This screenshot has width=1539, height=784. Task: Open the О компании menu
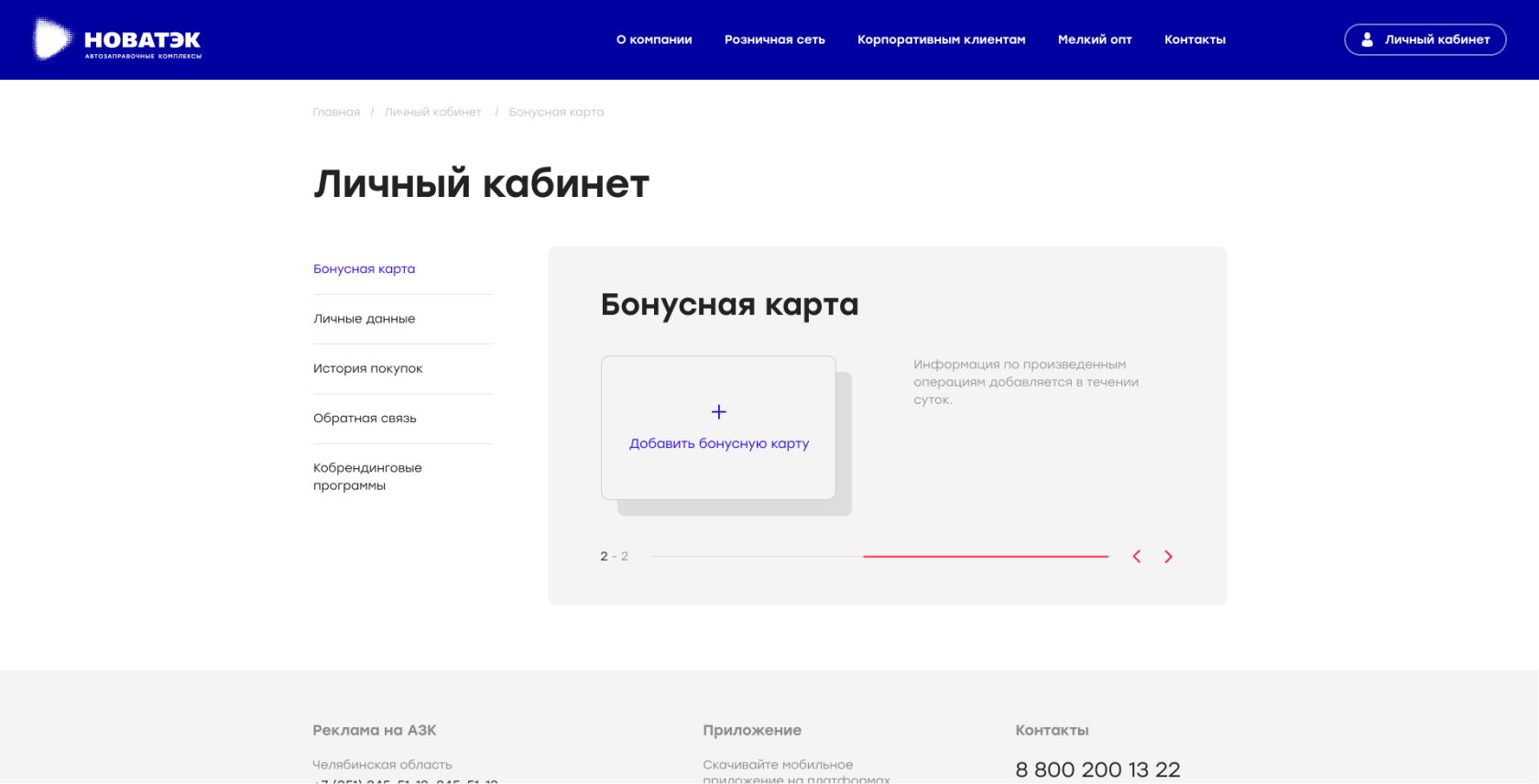pyautogui.click(x=654, y=39)
